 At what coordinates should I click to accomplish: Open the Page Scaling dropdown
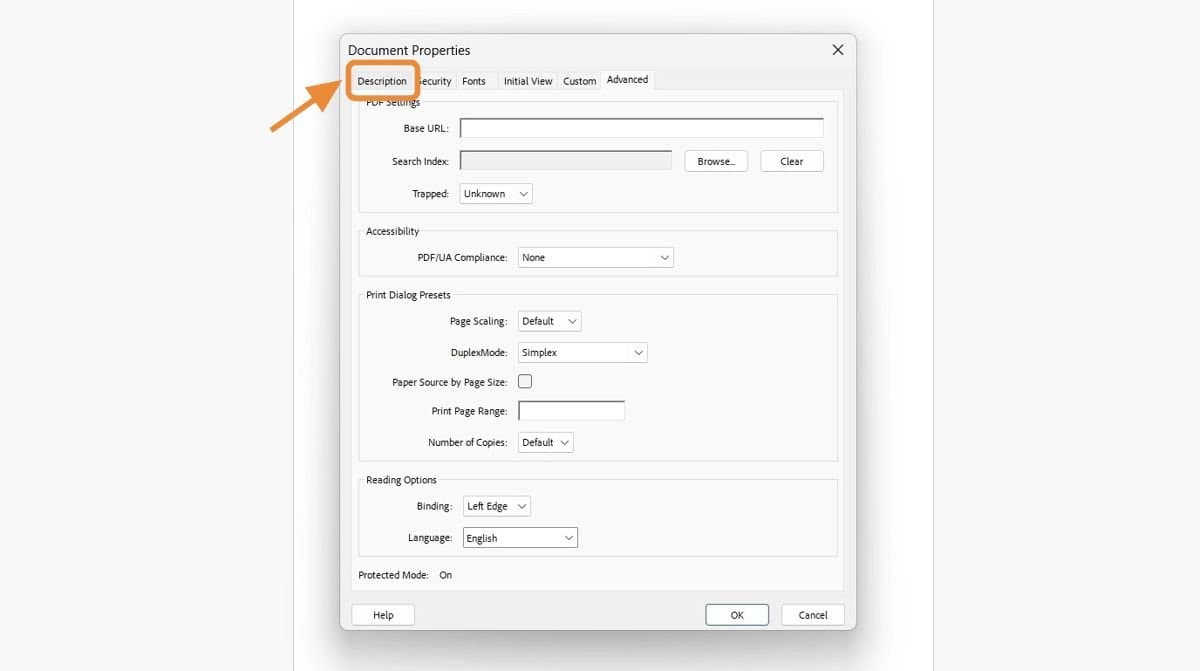[x=548, y=320]
